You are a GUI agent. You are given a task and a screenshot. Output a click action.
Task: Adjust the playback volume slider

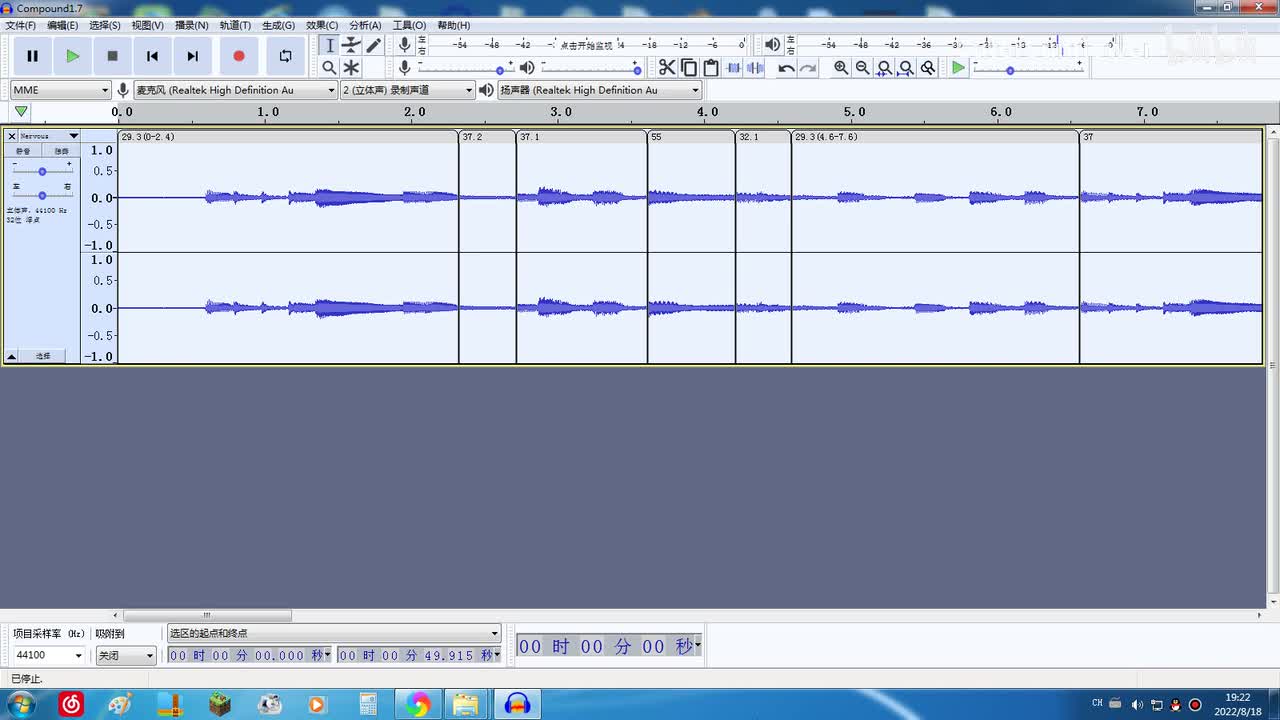590,68
